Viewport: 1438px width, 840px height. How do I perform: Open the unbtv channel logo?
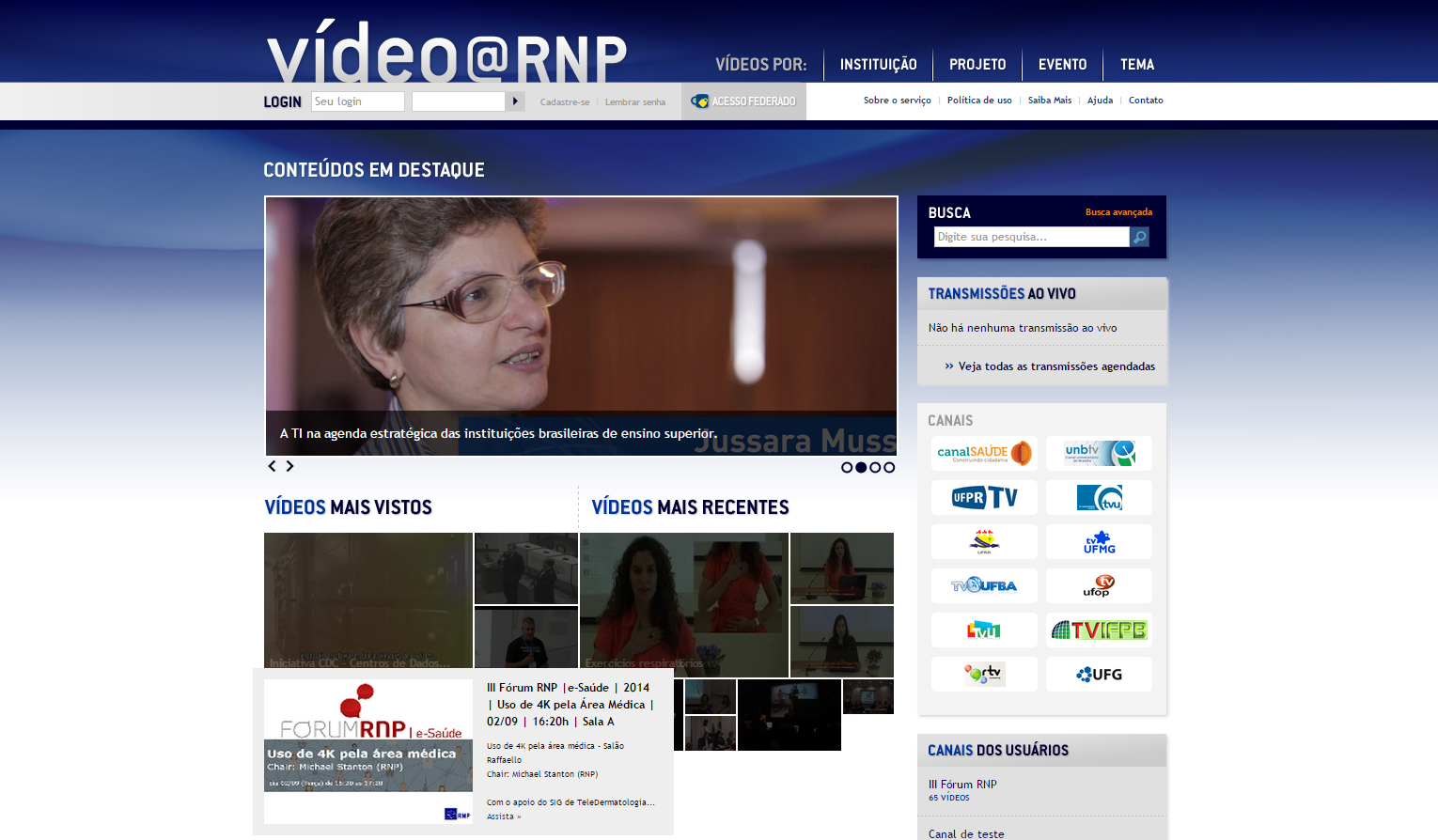(x=1099, y=453)
